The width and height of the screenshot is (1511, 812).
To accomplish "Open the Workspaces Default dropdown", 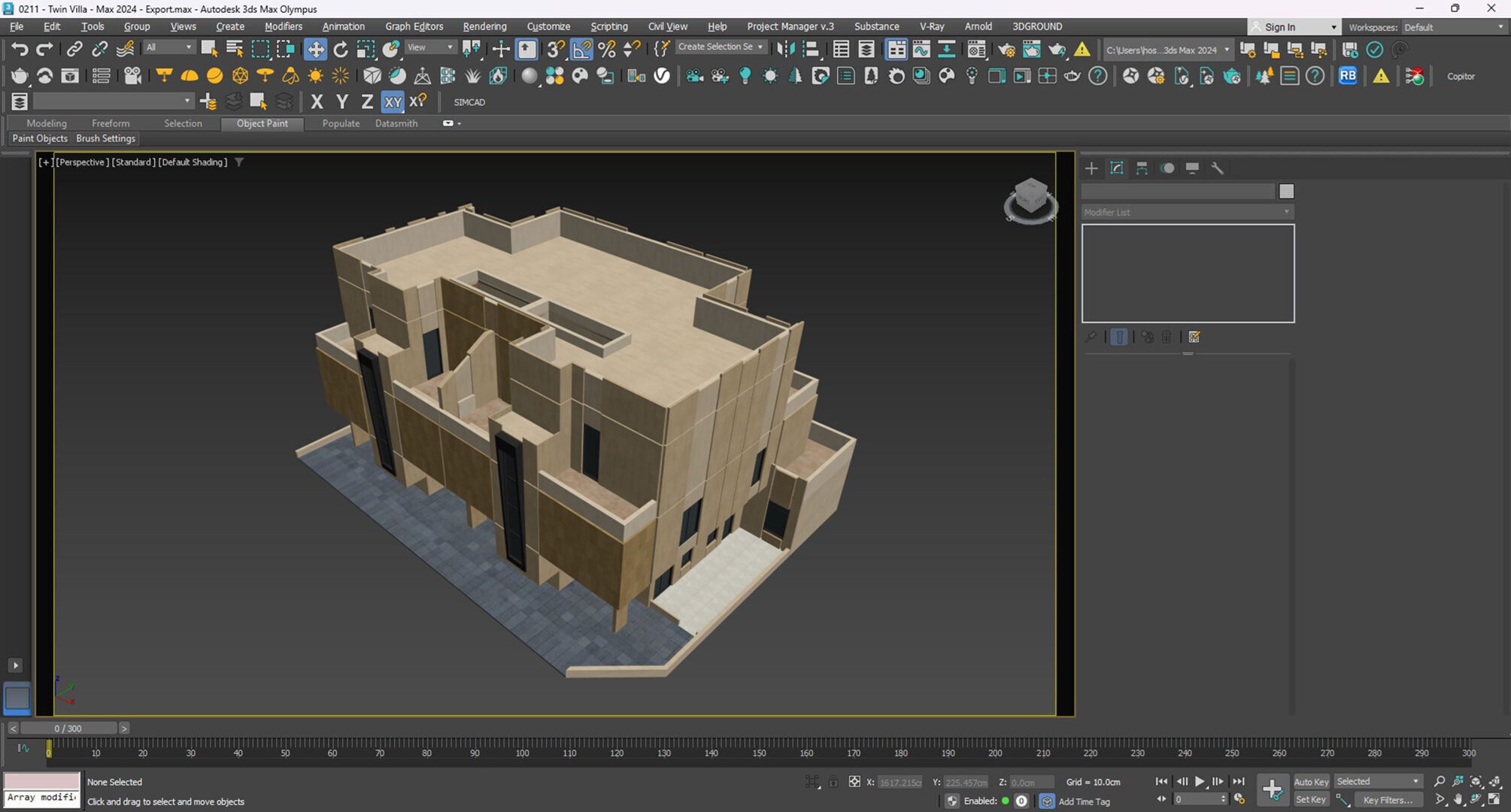I will (x=1454, y=27).
